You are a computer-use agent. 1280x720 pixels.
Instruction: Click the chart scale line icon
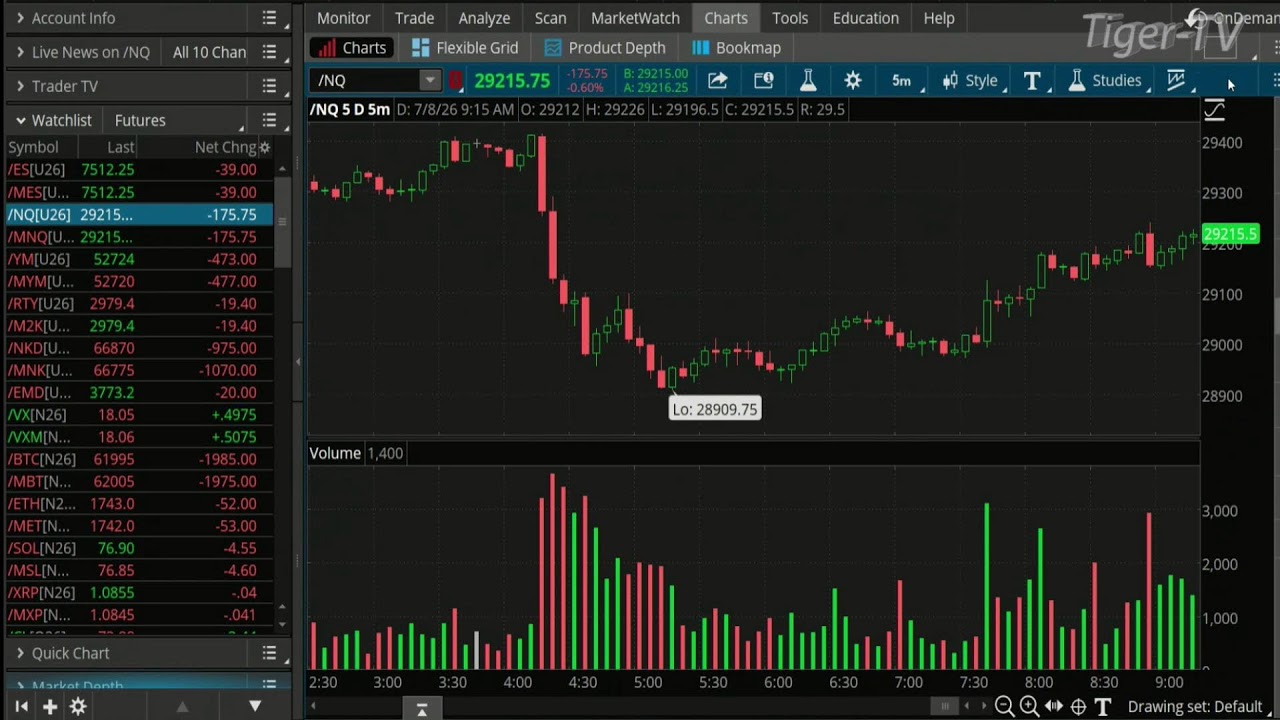(x=1215, y=109)
